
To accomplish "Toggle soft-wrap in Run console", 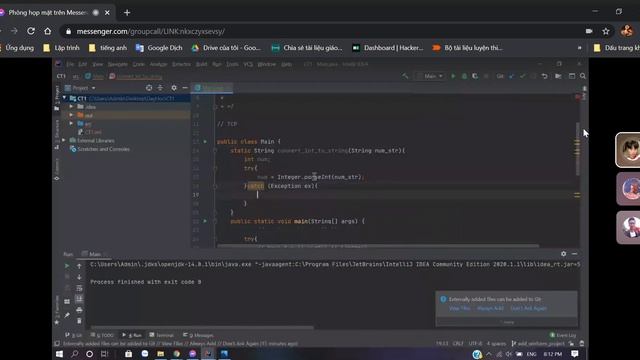I will [79, 288].
